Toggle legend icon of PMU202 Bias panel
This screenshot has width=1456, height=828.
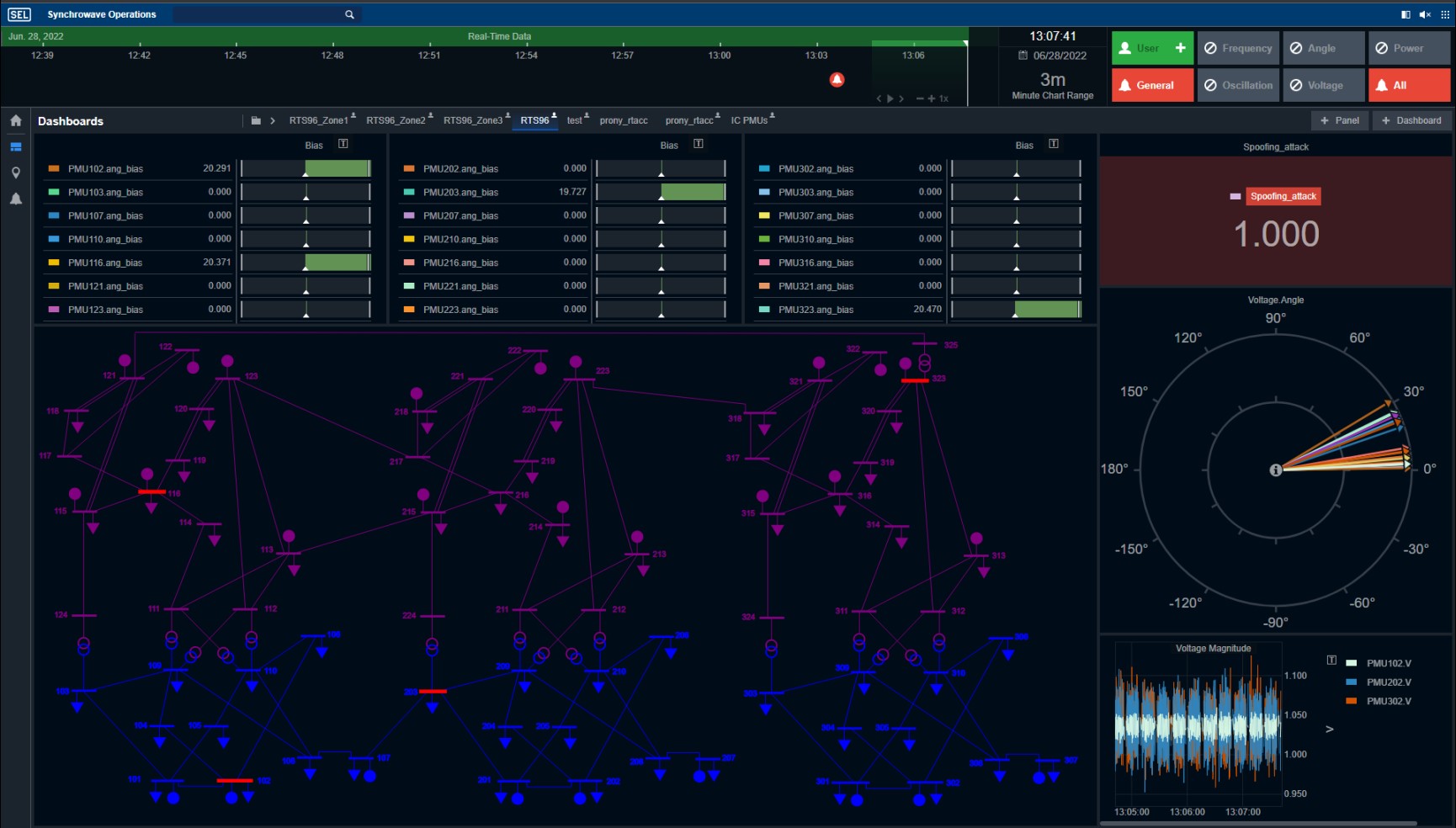point(699,144)
